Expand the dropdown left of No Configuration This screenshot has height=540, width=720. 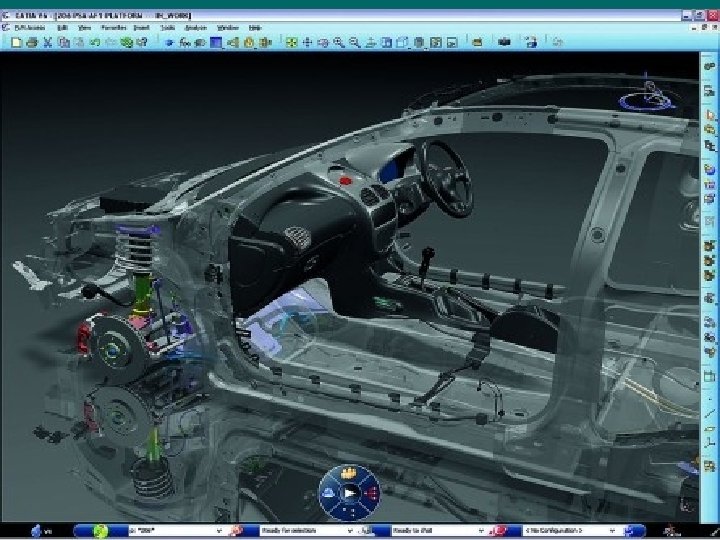pos(481,531)
